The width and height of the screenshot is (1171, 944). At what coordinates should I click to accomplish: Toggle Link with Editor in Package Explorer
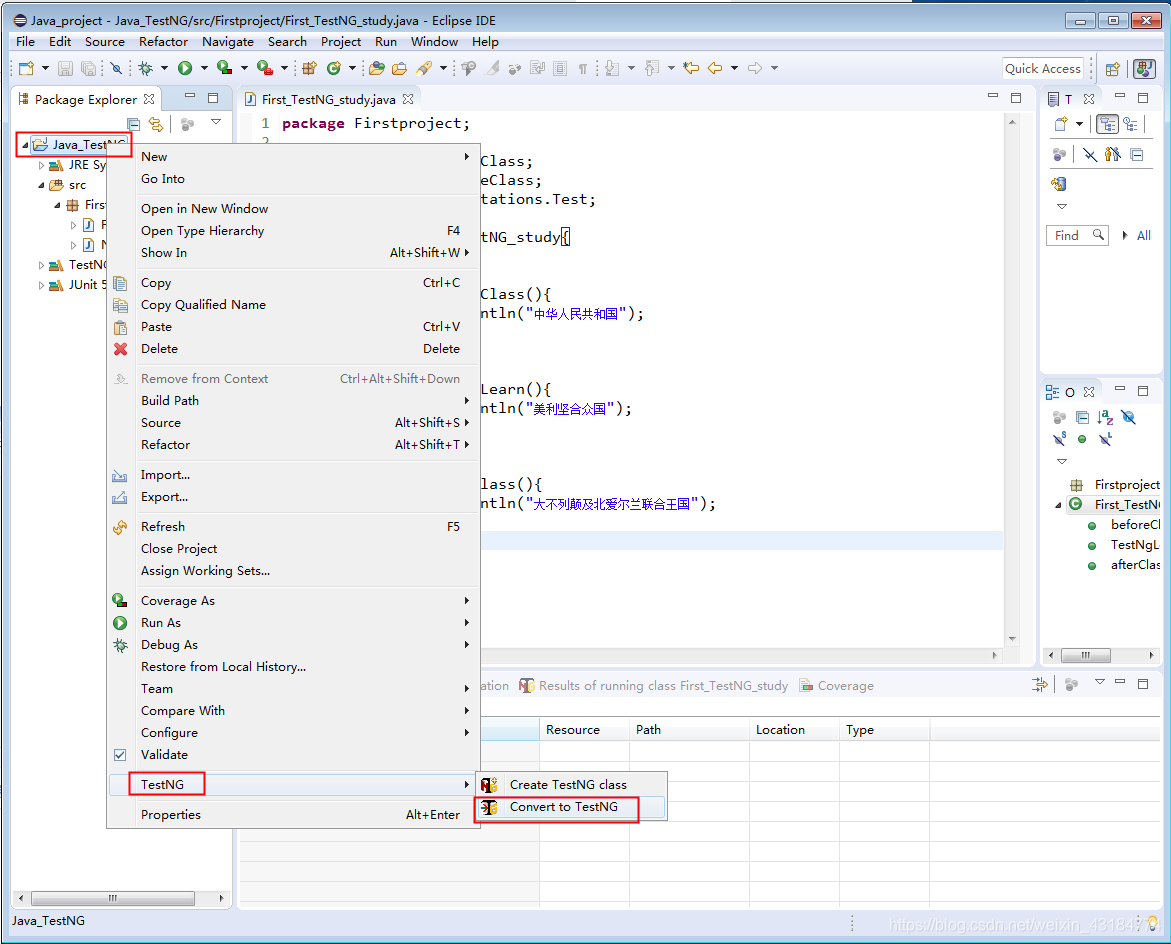point(155,123)
